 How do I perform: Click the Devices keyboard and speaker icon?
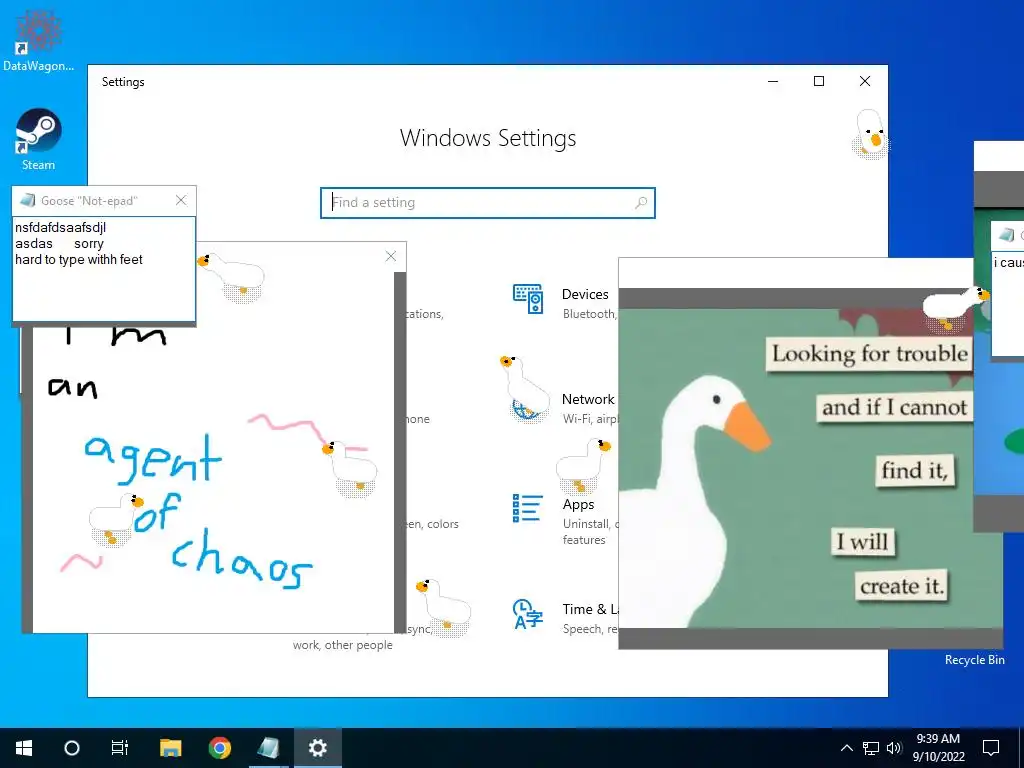point(528,298)
